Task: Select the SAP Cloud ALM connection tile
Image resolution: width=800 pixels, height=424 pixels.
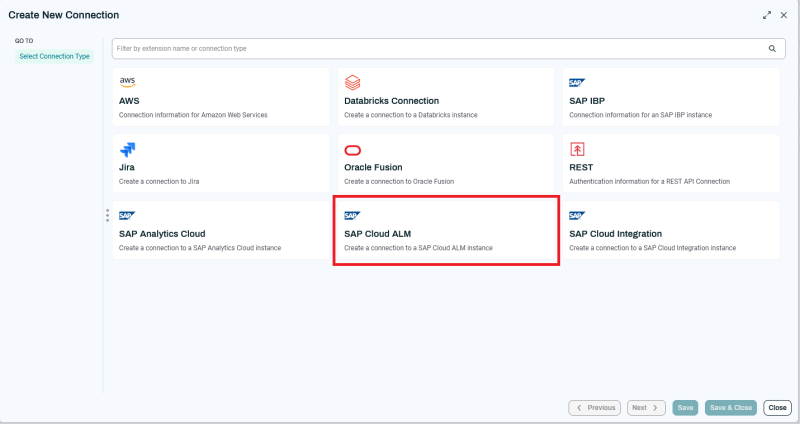Action: click(x=445, y=231)
